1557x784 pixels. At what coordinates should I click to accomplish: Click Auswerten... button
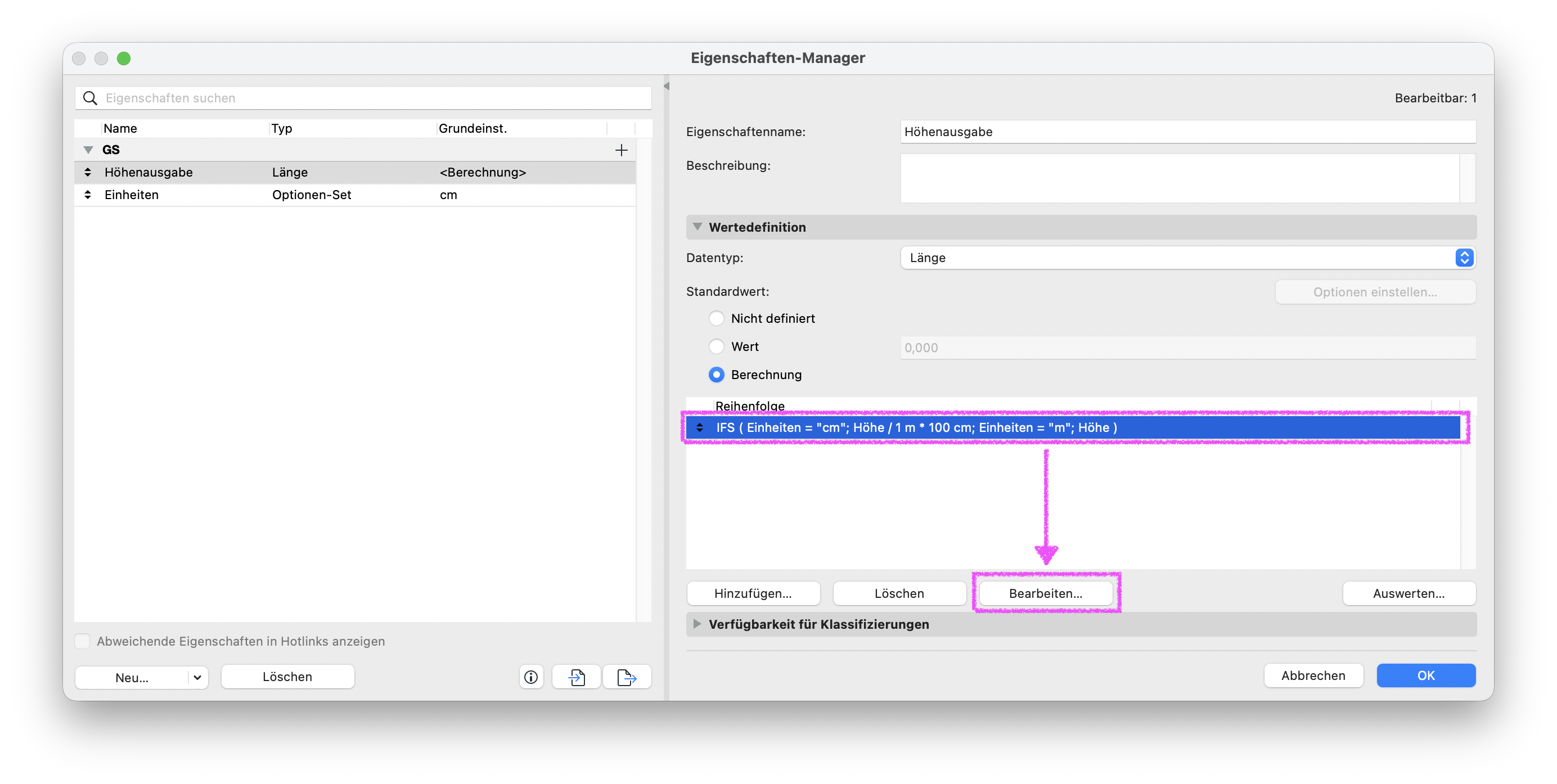(1409, 593)
